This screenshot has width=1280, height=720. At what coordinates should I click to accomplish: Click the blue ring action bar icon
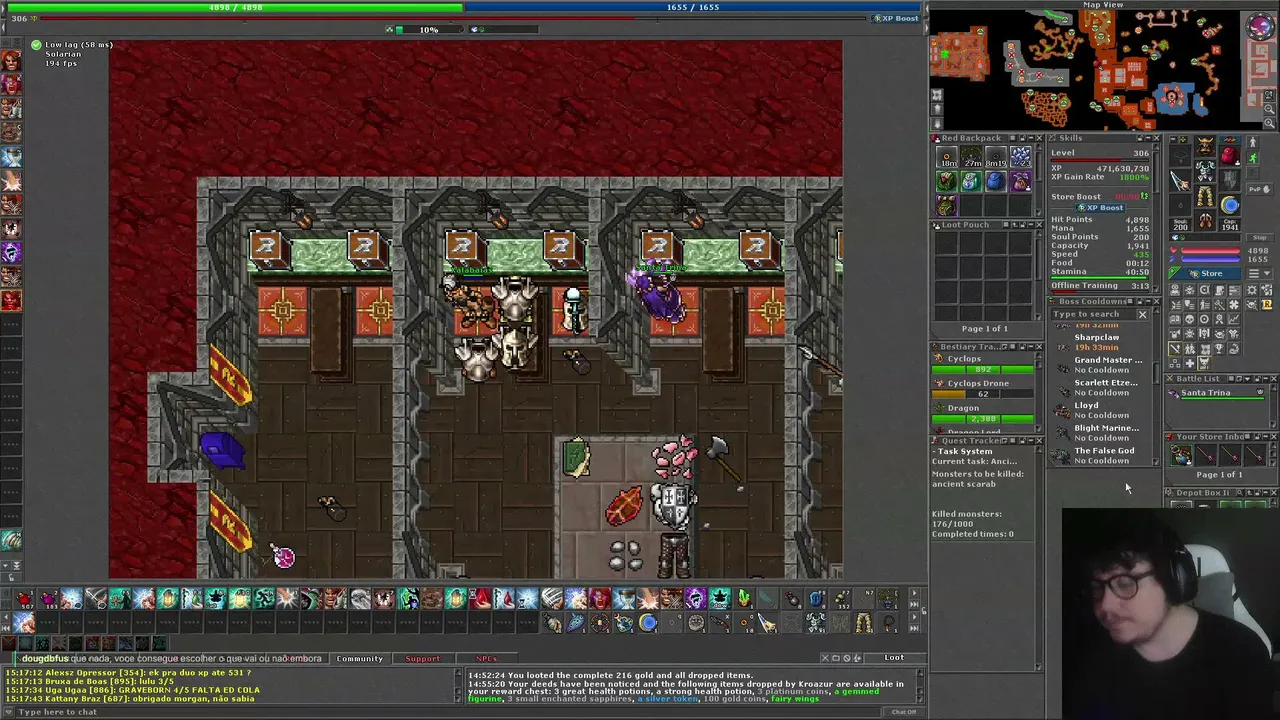point(648,624)
